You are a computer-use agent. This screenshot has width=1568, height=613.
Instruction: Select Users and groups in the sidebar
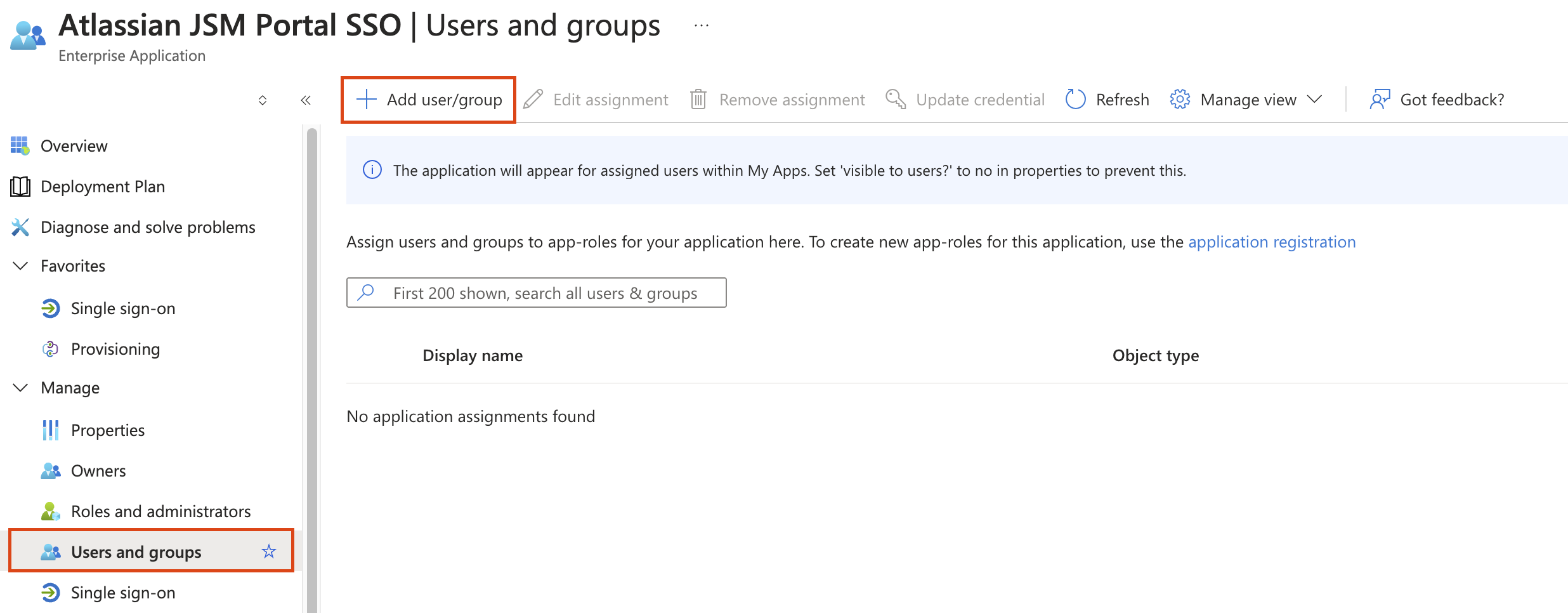tap(151, 551)
